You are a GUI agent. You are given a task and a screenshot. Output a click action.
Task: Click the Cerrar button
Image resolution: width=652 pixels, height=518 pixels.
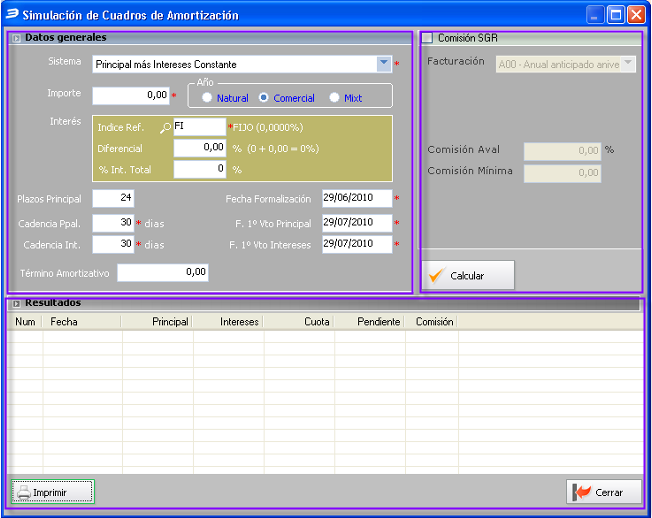pos(602,492)
